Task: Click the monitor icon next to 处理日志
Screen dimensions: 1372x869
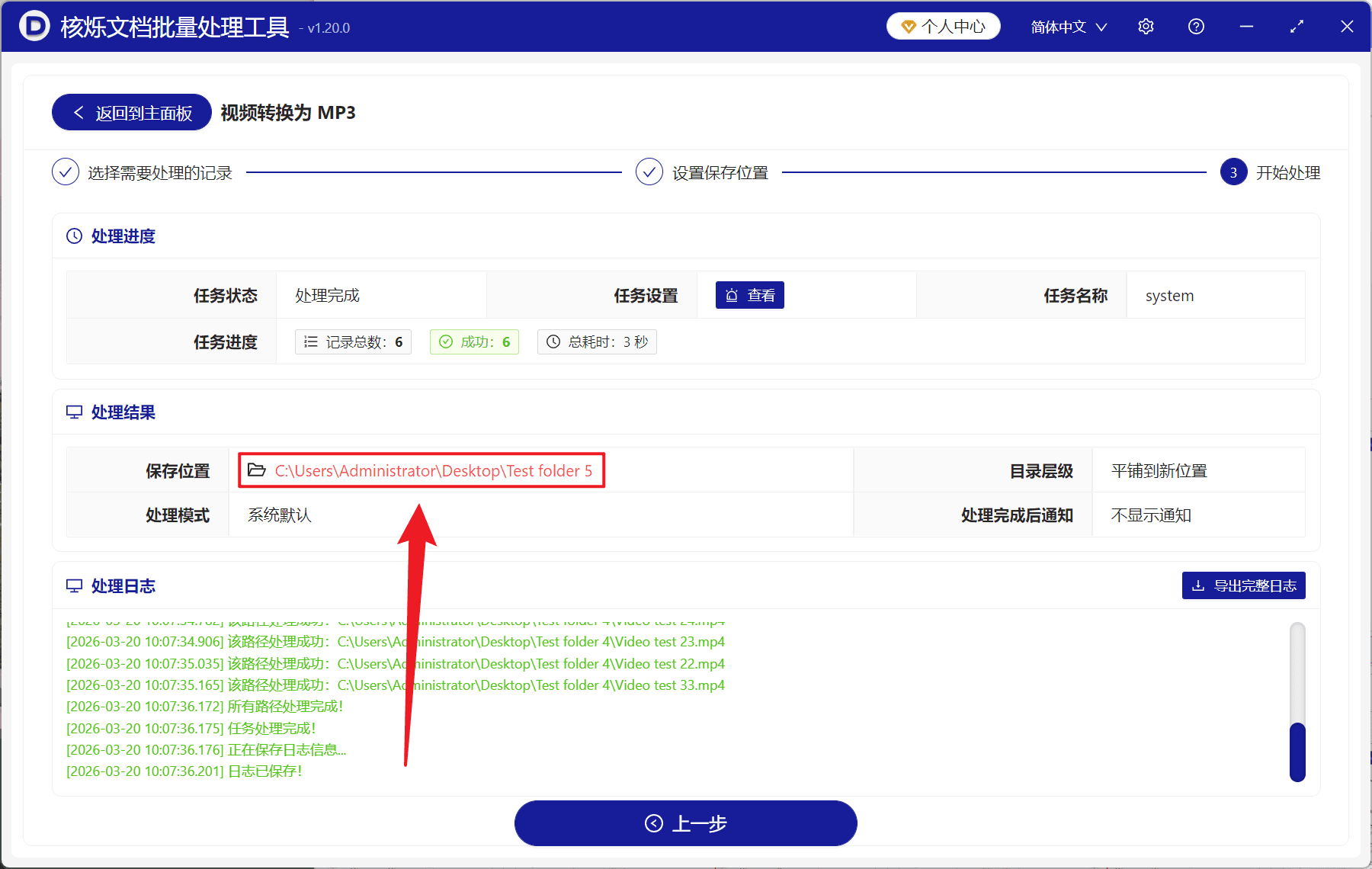Action: coord(73,585)
